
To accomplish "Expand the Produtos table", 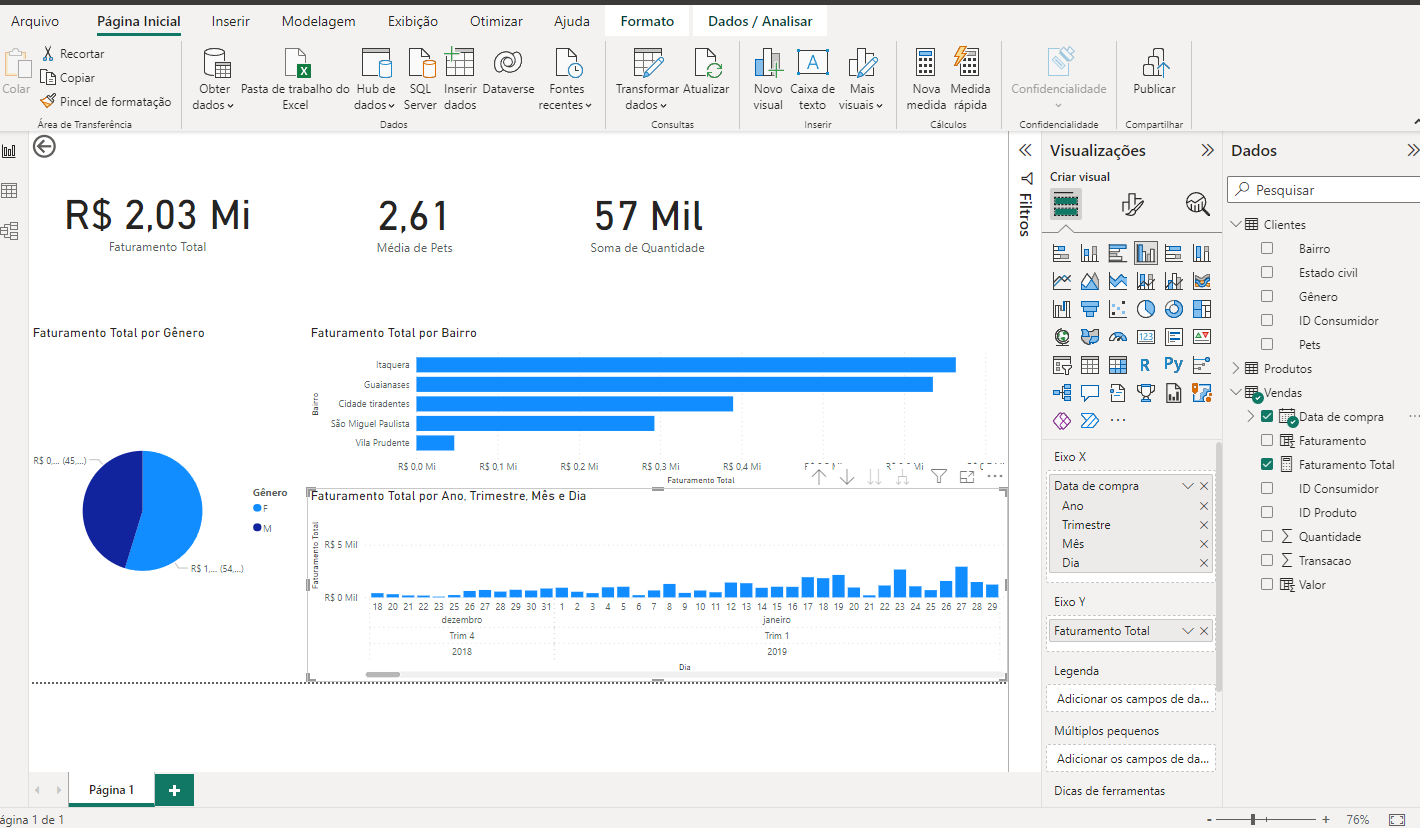I will (1236, 368).
